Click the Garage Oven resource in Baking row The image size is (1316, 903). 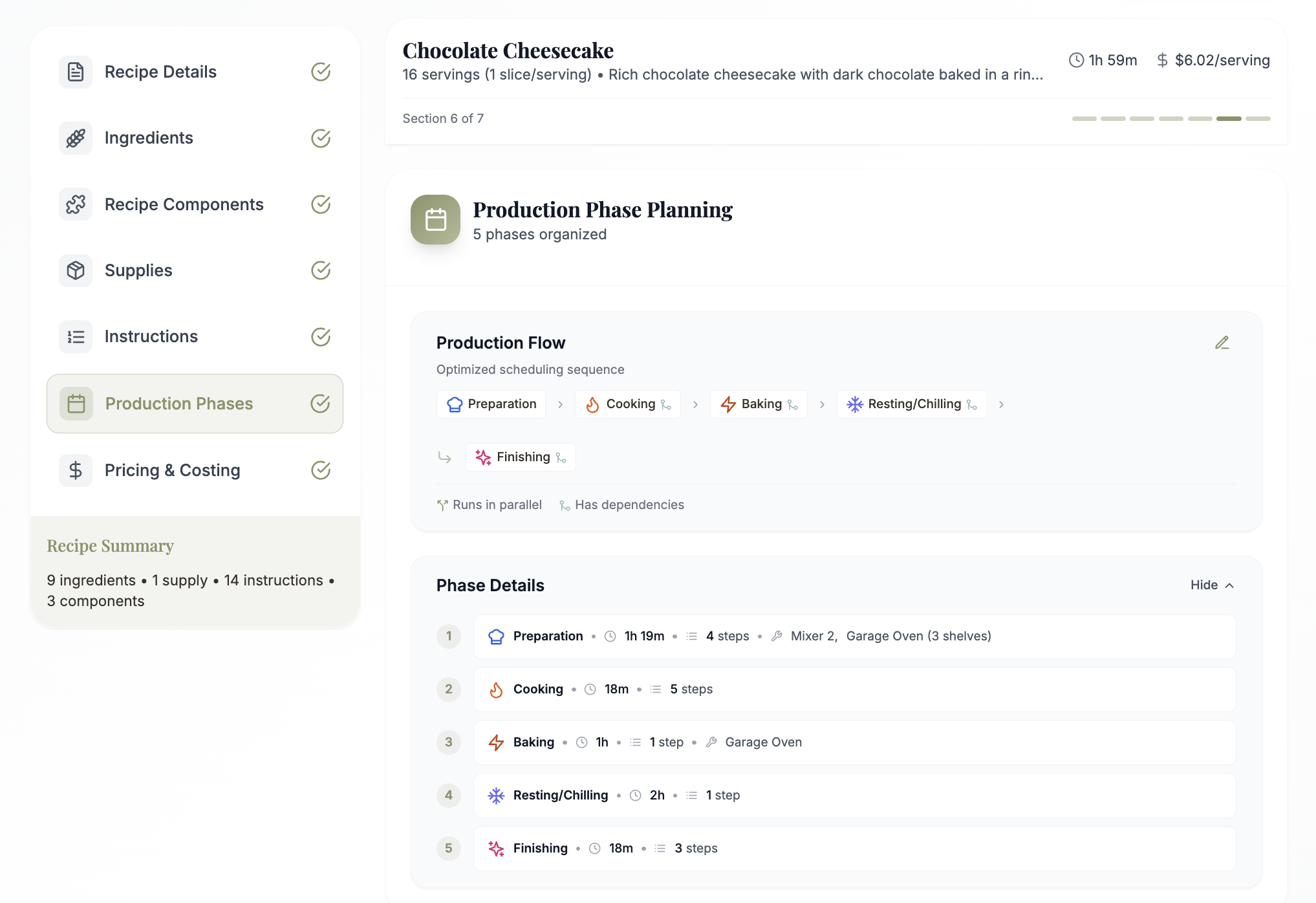[762, 742]
